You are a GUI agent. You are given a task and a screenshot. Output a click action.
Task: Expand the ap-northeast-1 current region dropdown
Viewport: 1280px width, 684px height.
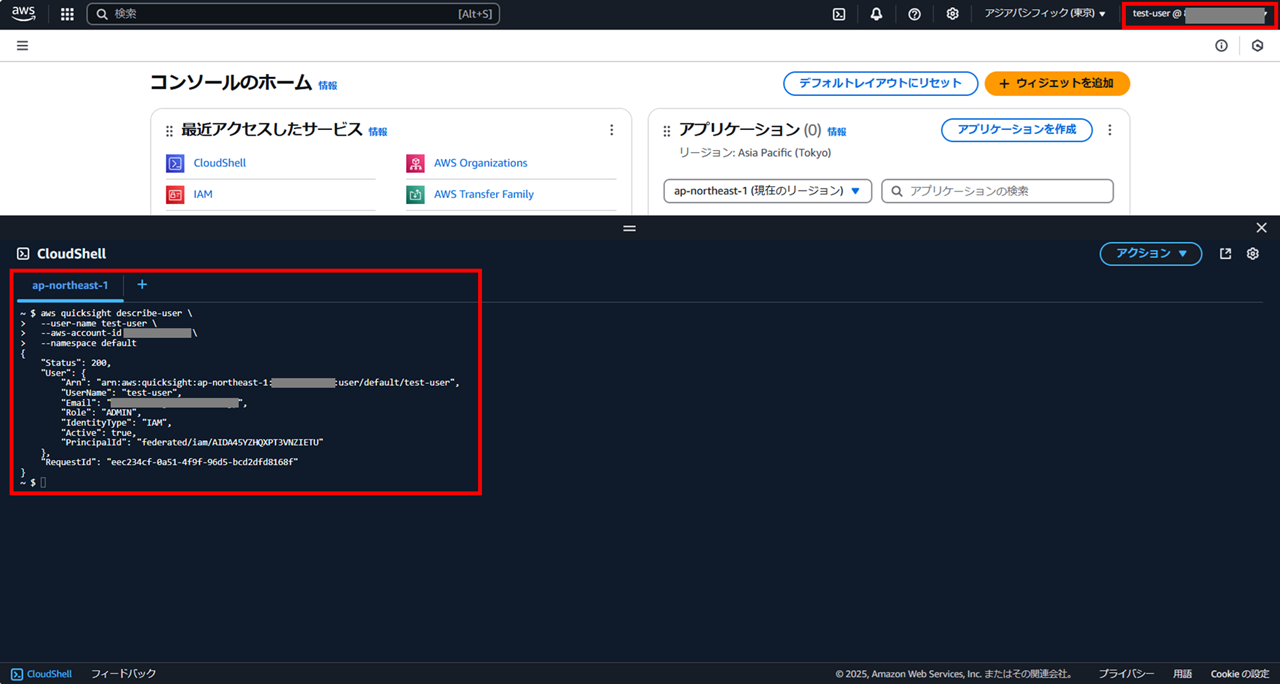pos(768,191)
